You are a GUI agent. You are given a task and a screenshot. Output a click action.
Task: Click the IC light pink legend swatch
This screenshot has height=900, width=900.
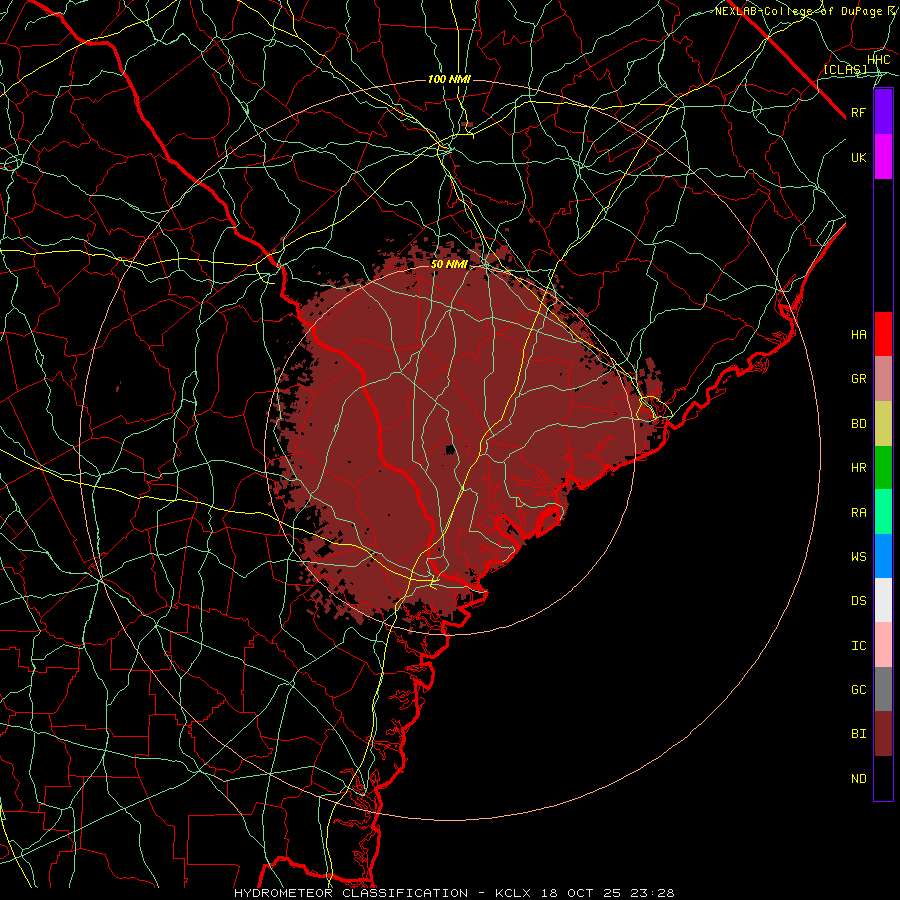tap(883, 645)
